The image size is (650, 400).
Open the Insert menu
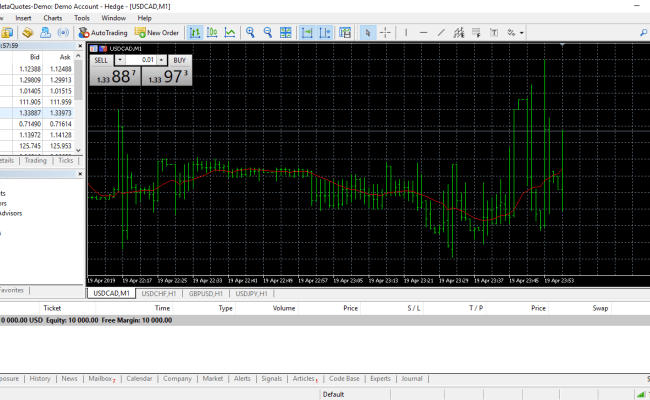23,18
